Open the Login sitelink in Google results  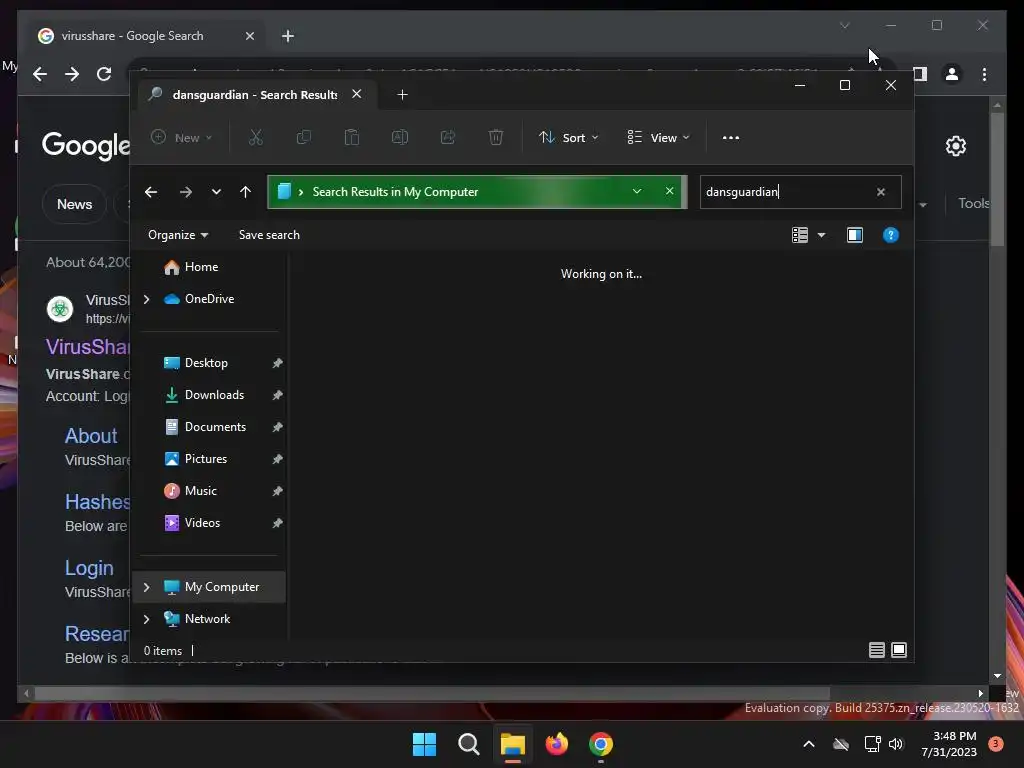89,568
